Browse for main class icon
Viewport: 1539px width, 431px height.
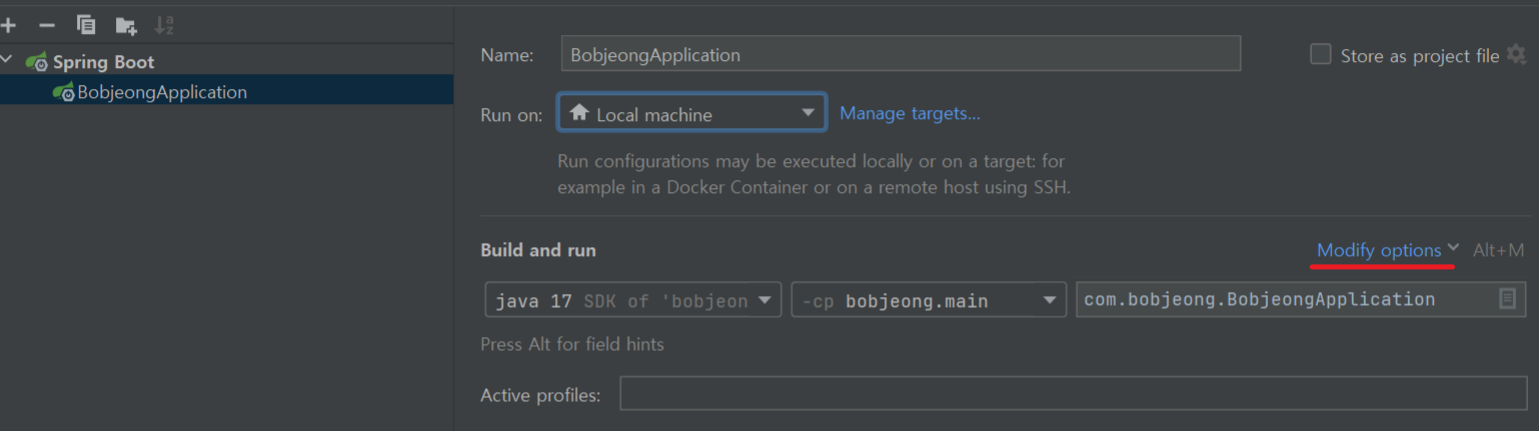coord(1508,299)
